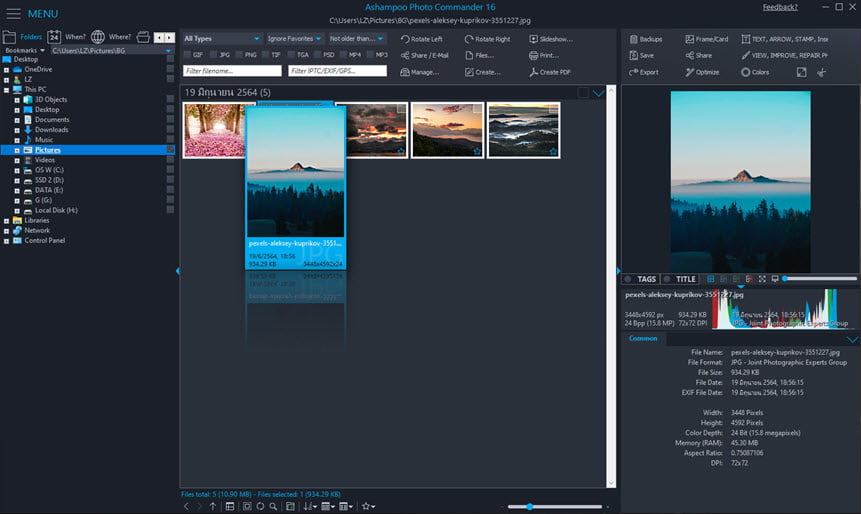Open the basket icon beside Where?
Image resolution: width=861 pixels, height=514 pixels.
coord(143,37)
